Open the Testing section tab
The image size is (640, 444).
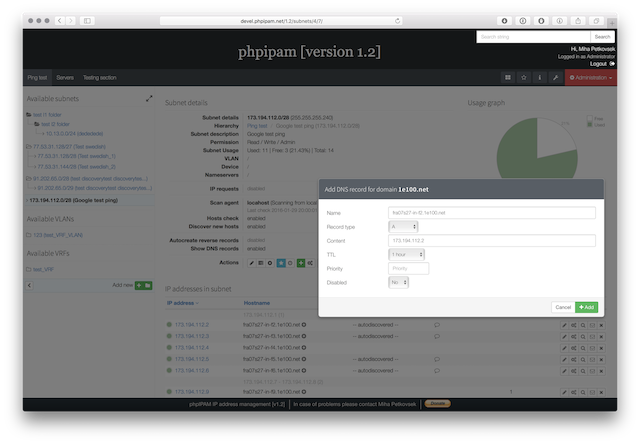click(100, 78)
